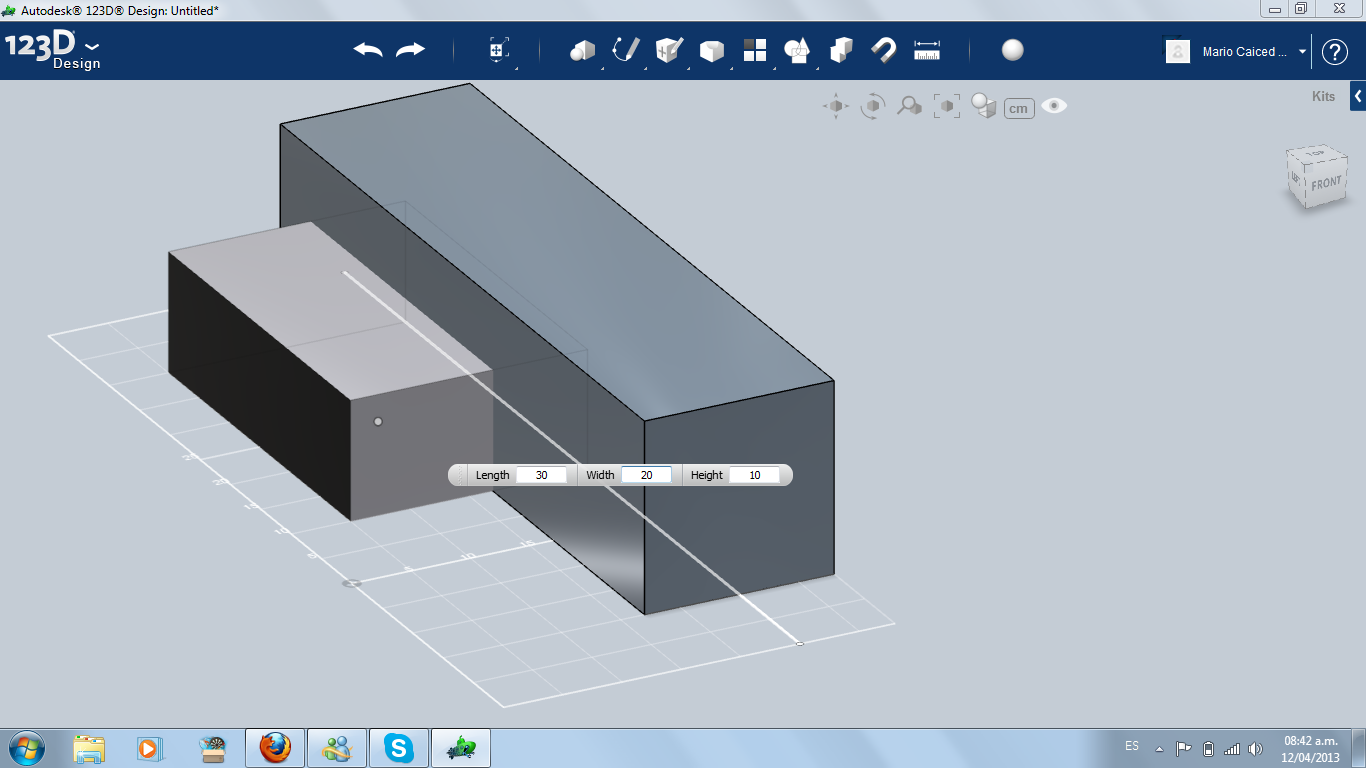Change the cm units setting
The width and height of the screenshot is (1366, 768).
tap(1019, 108)
